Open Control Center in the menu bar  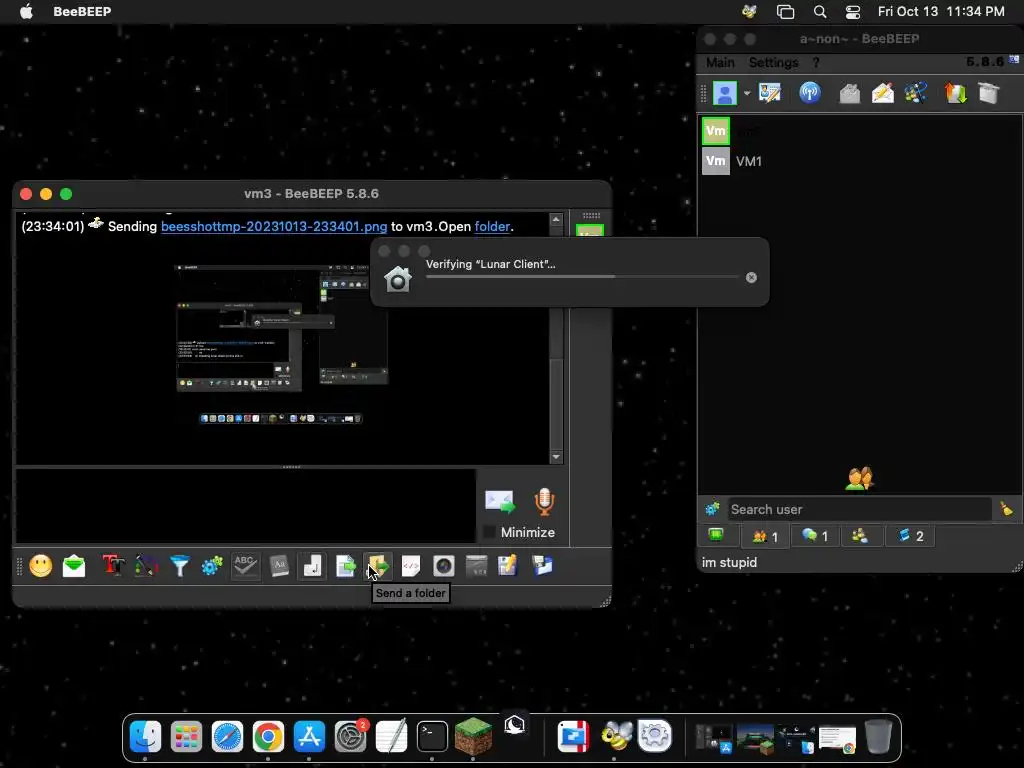[853, 12]
